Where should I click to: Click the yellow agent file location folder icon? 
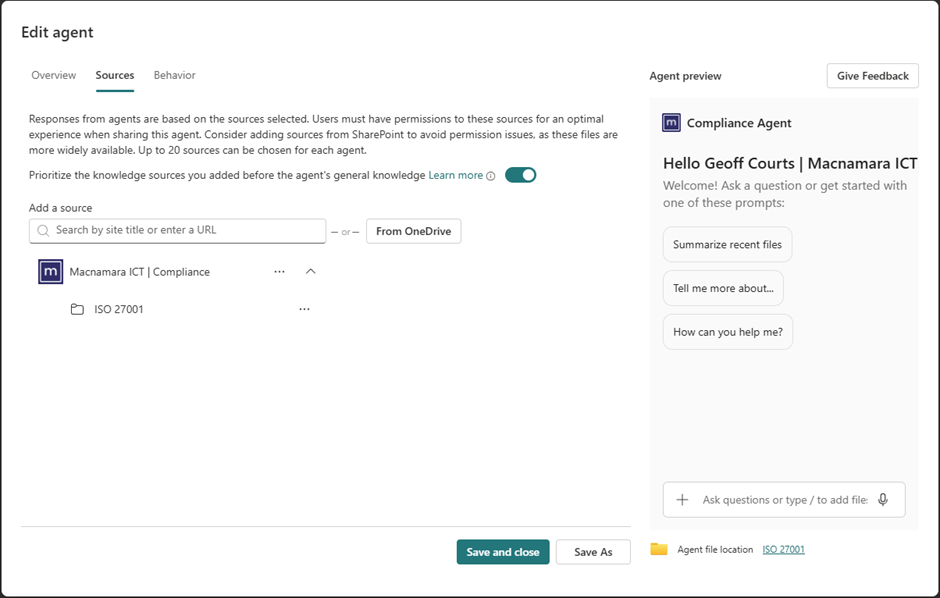tap(659, 549)
